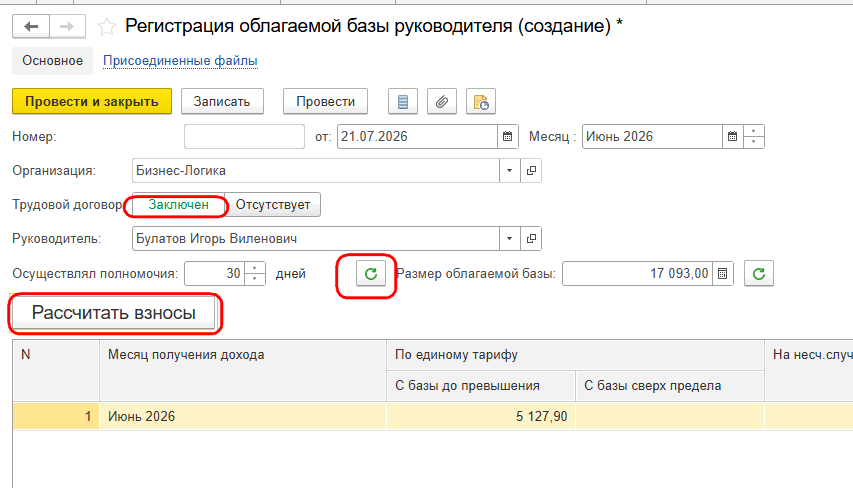
Task: Select table cell Июнь 2026 in row 1
Action: pyautogui.click(x=243, y=417)
